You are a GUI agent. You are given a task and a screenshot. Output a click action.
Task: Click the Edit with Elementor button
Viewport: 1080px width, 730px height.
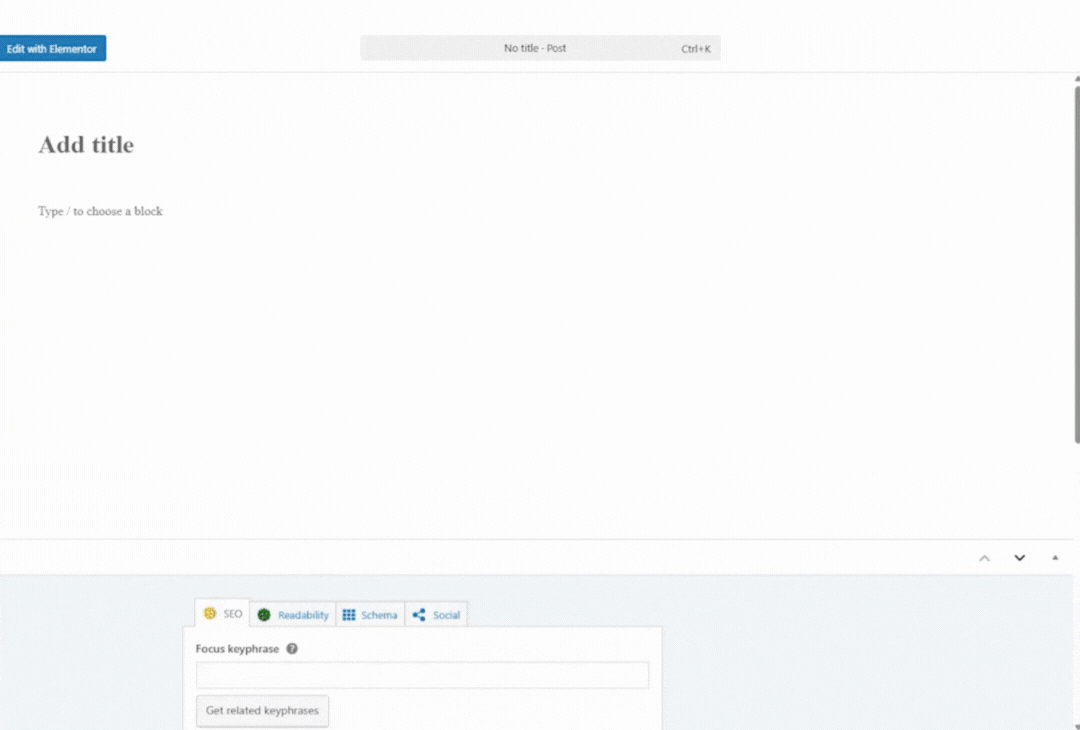coord(52,48)
